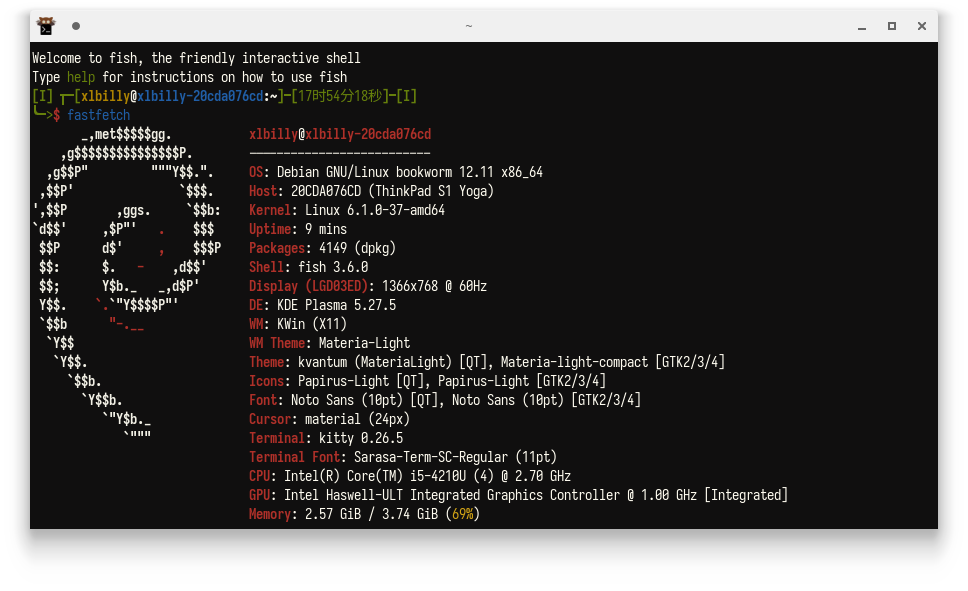The height and width of the screenshot is (591, 968).
Task: Click the Terminal value "kitty 0.26.5"
Action: point(361,438)
